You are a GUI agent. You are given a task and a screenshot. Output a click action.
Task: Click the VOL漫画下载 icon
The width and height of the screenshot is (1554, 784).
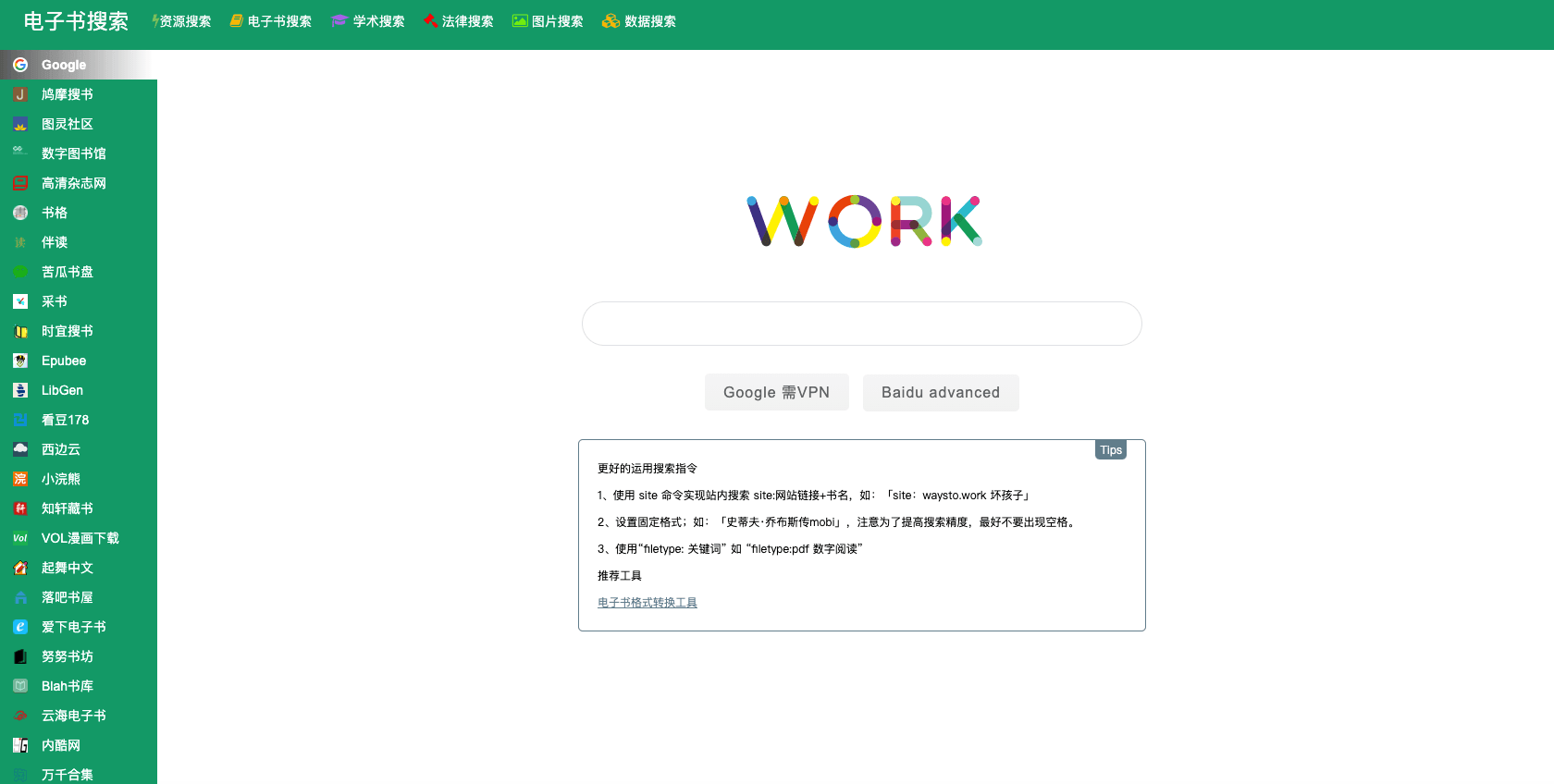click(x=20, y=538)
